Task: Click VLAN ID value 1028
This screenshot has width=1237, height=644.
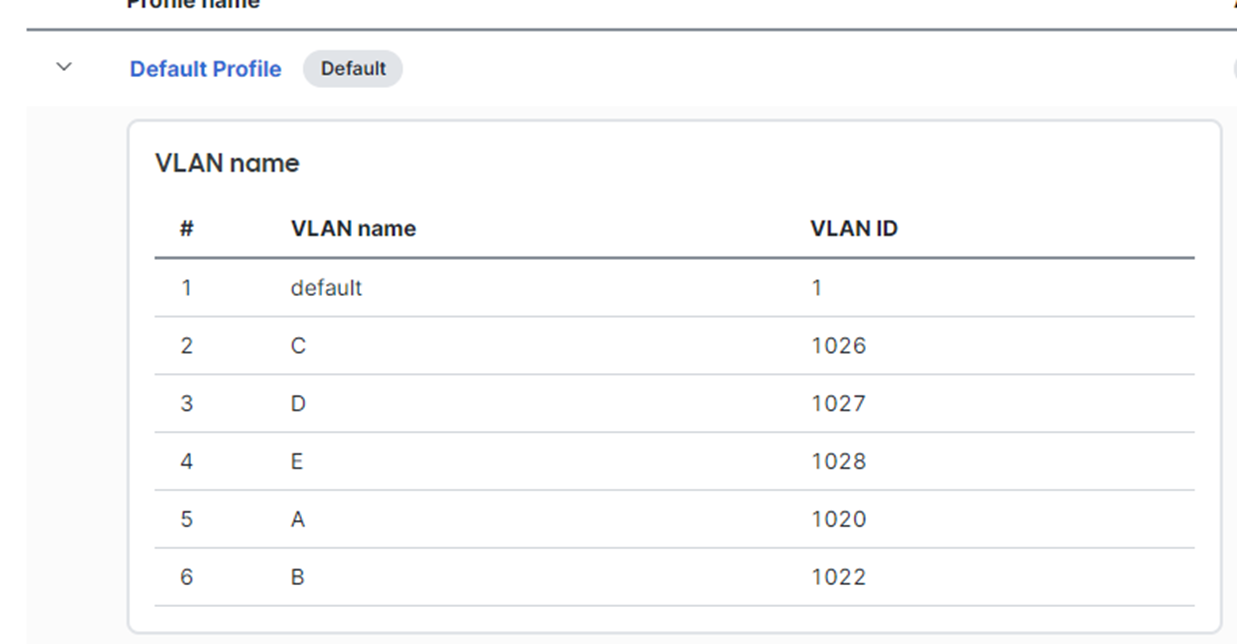Action: click(840, 461)
